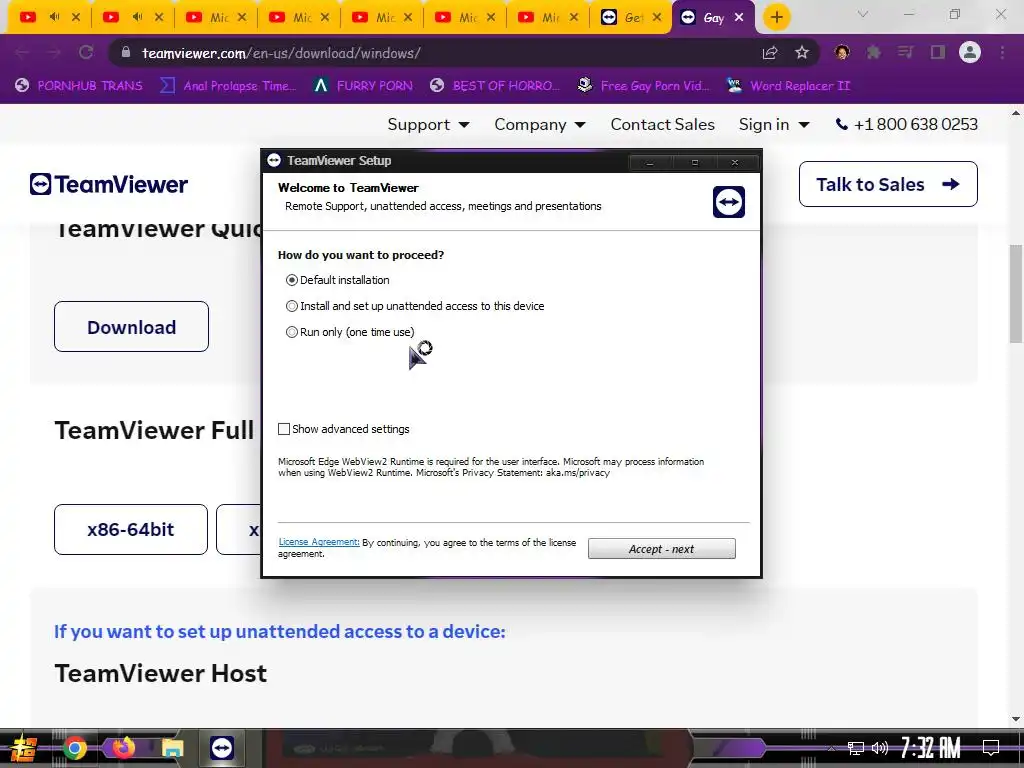Open the Word Replacer II bookmark
Screen dimensions: 1024x768
pos(789,86)
